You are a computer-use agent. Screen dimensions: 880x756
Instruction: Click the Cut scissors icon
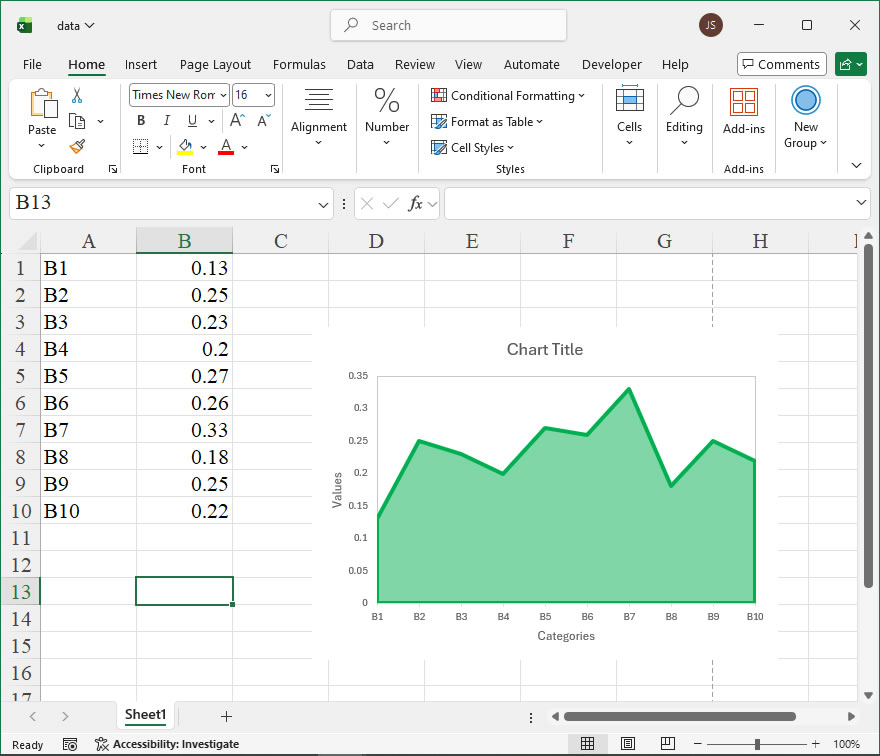click(x=77, y=96)
